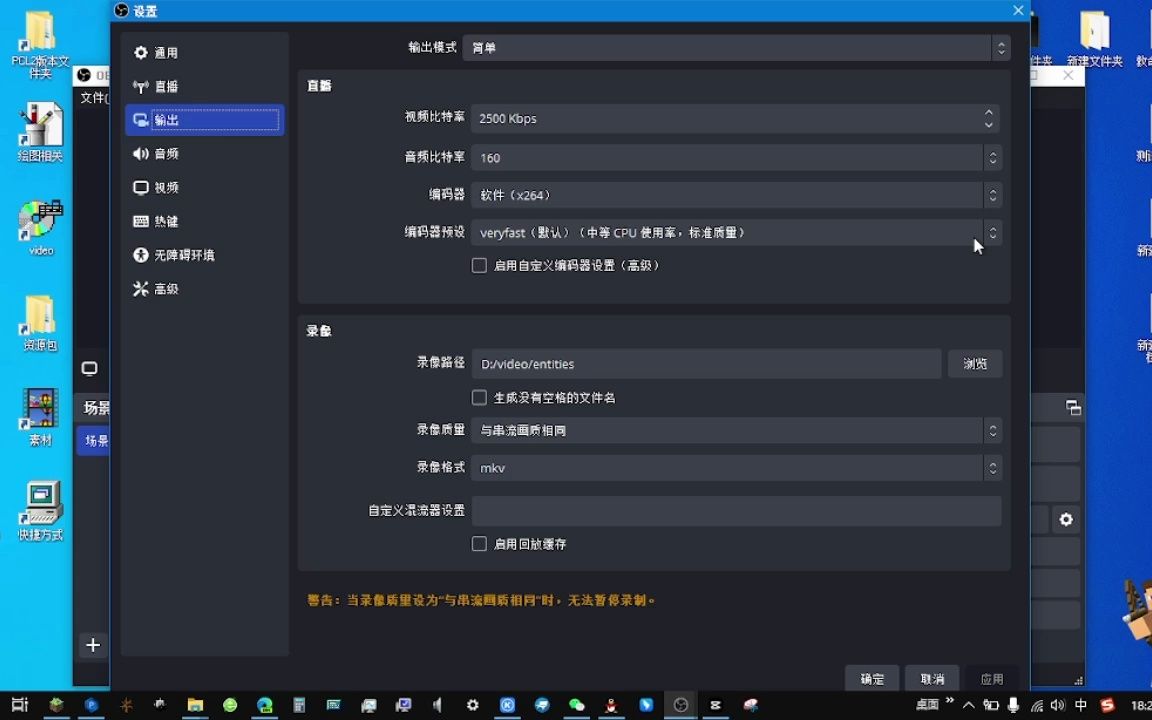Open the PCL2版本文件夹 desktop folder
1152x720 pixels.
click(40, 44)
